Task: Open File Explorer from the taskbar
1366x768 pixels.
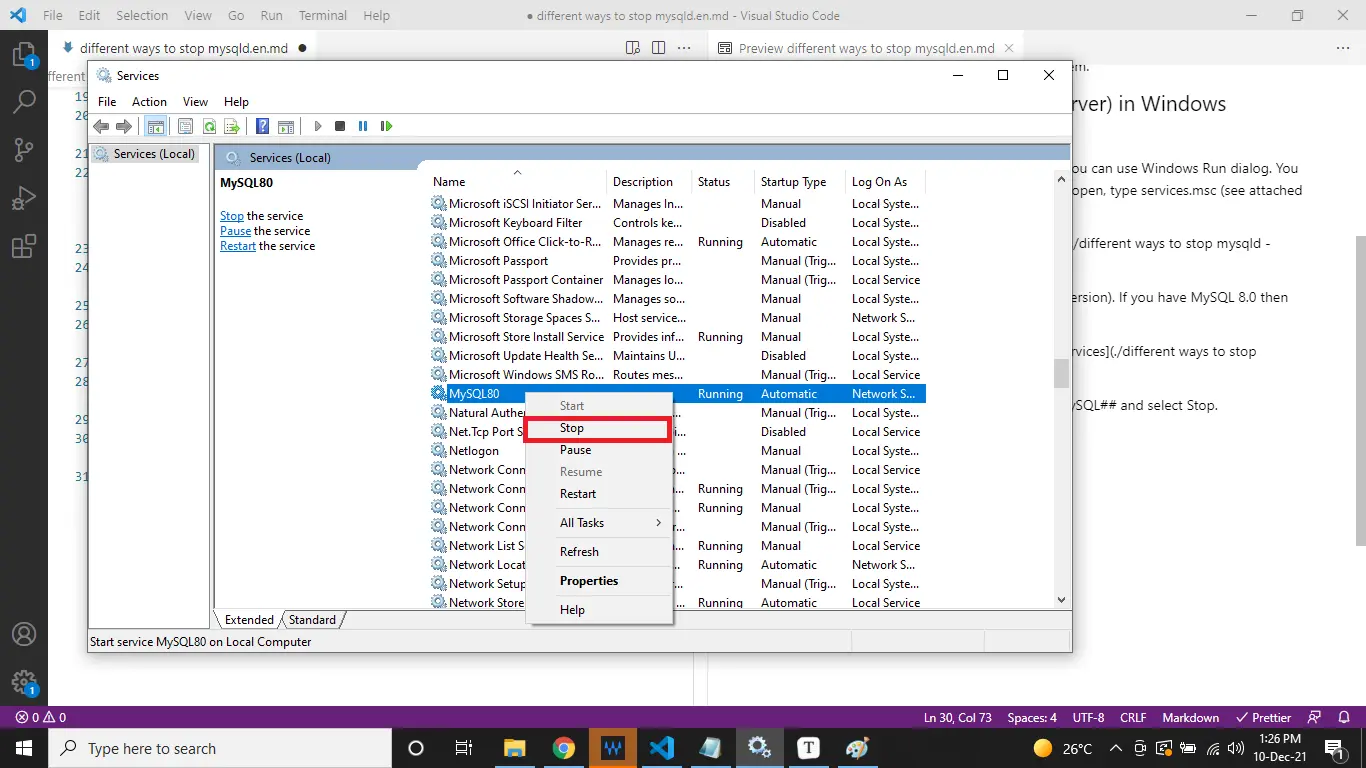Action: point(515,748)
